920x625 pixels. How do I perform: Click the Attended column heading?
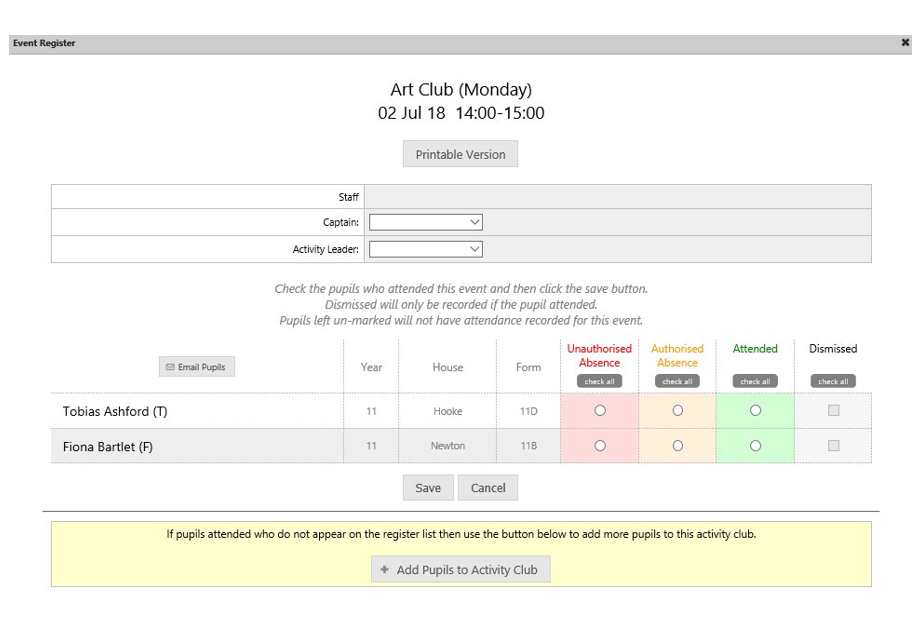(x=755, y=349)
